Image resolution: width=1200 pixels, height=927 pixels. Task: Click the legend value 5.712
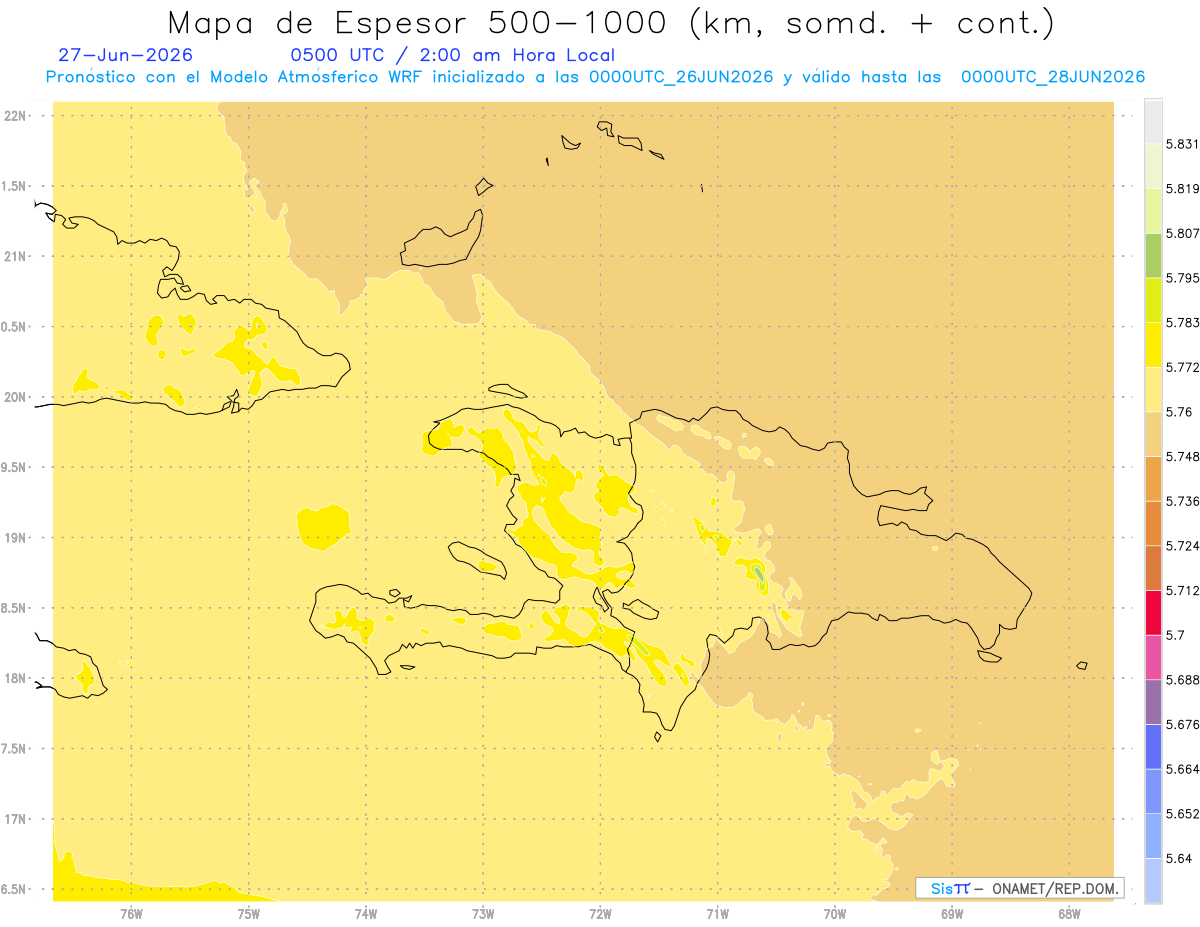1182,591
